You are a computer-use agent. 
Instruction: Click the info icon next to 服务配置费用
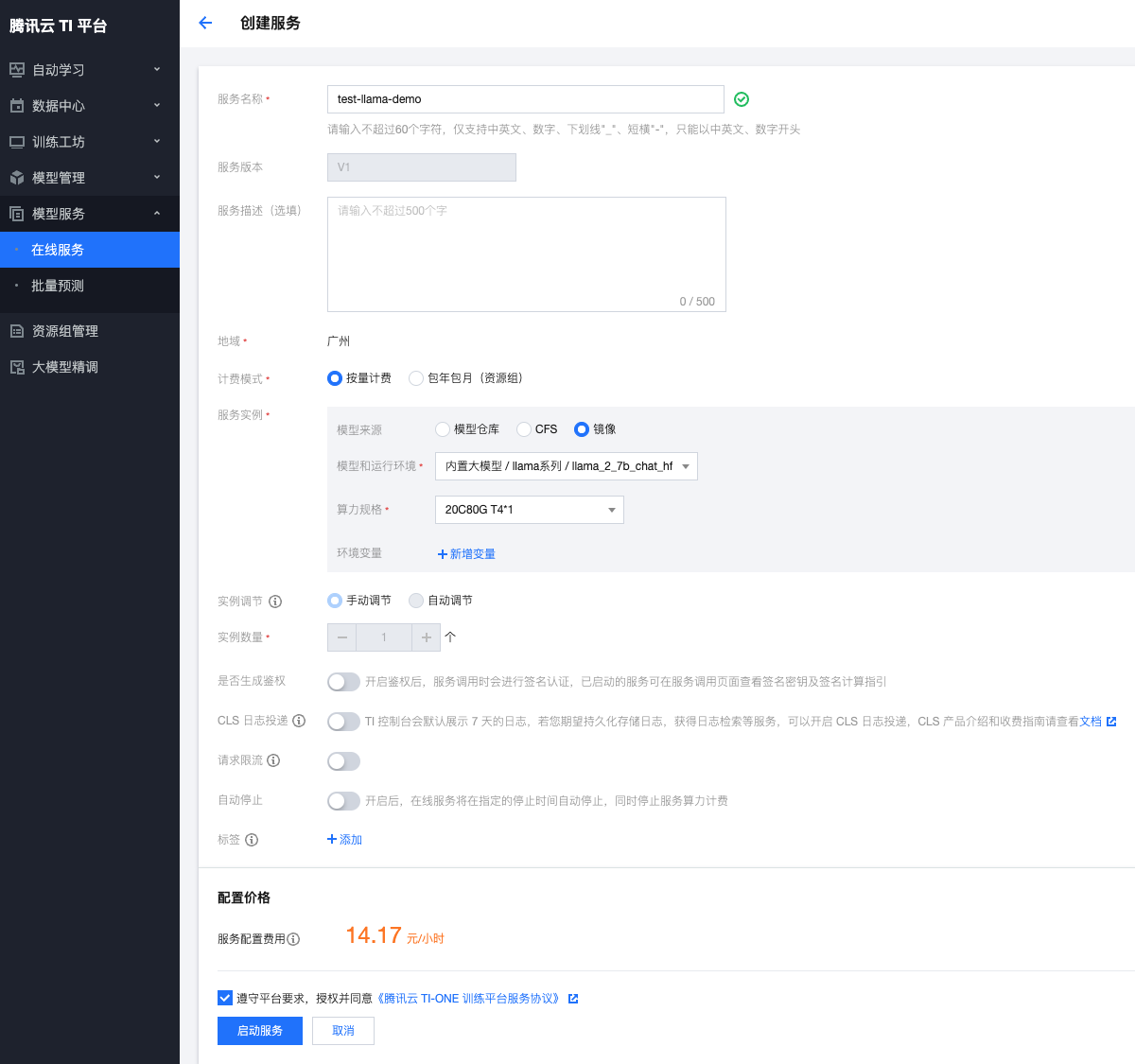(293, 939)
